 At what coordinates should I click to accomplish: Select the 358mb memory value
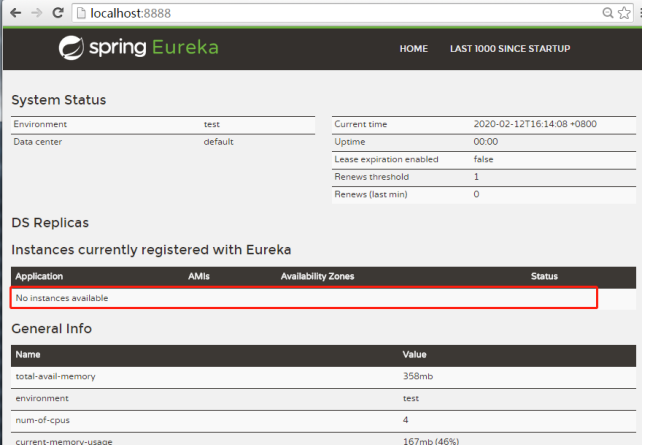point(418,376)
